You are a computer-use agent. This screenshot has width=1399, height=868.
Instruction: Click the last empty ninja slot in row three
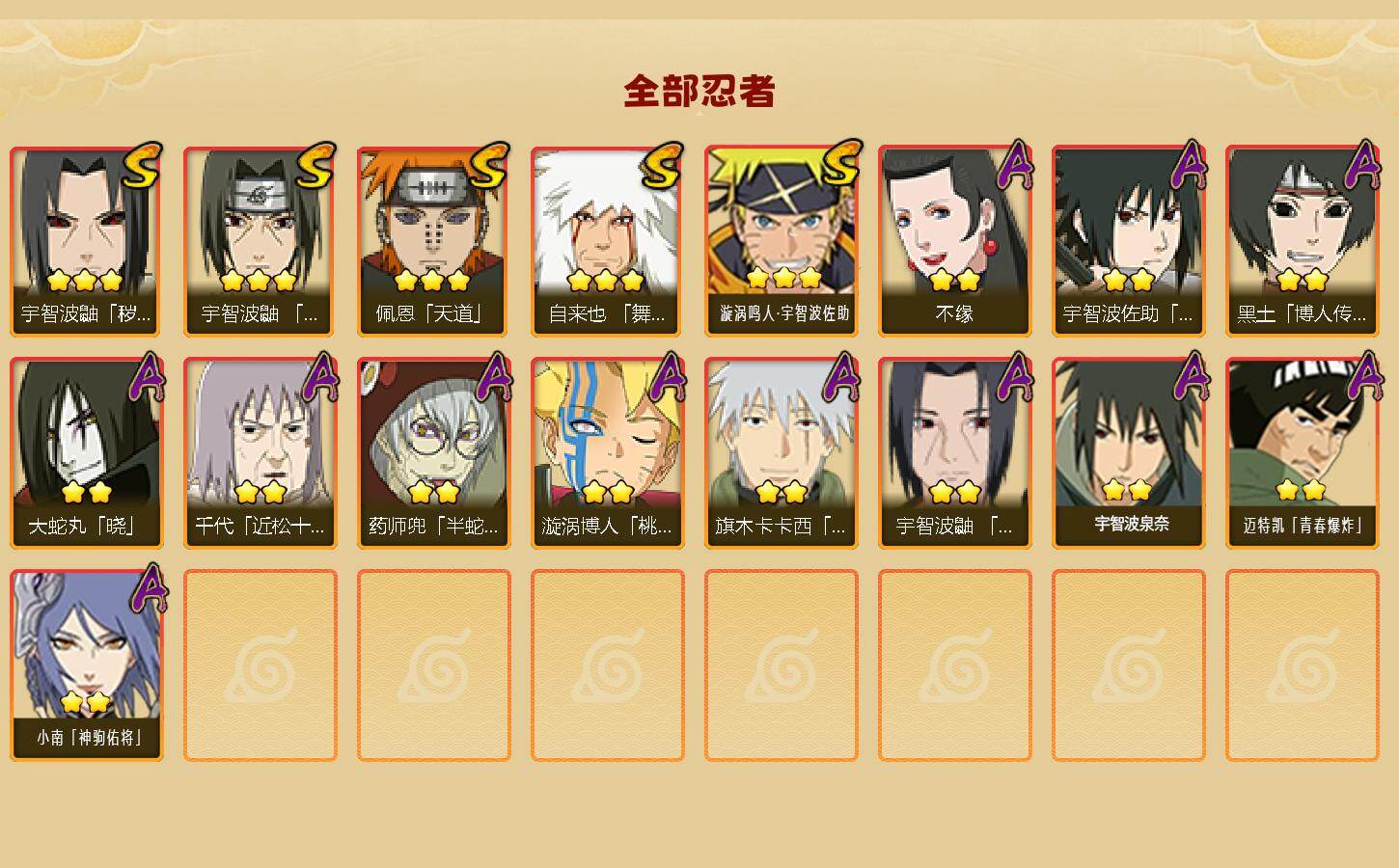tap(1302, 665)
